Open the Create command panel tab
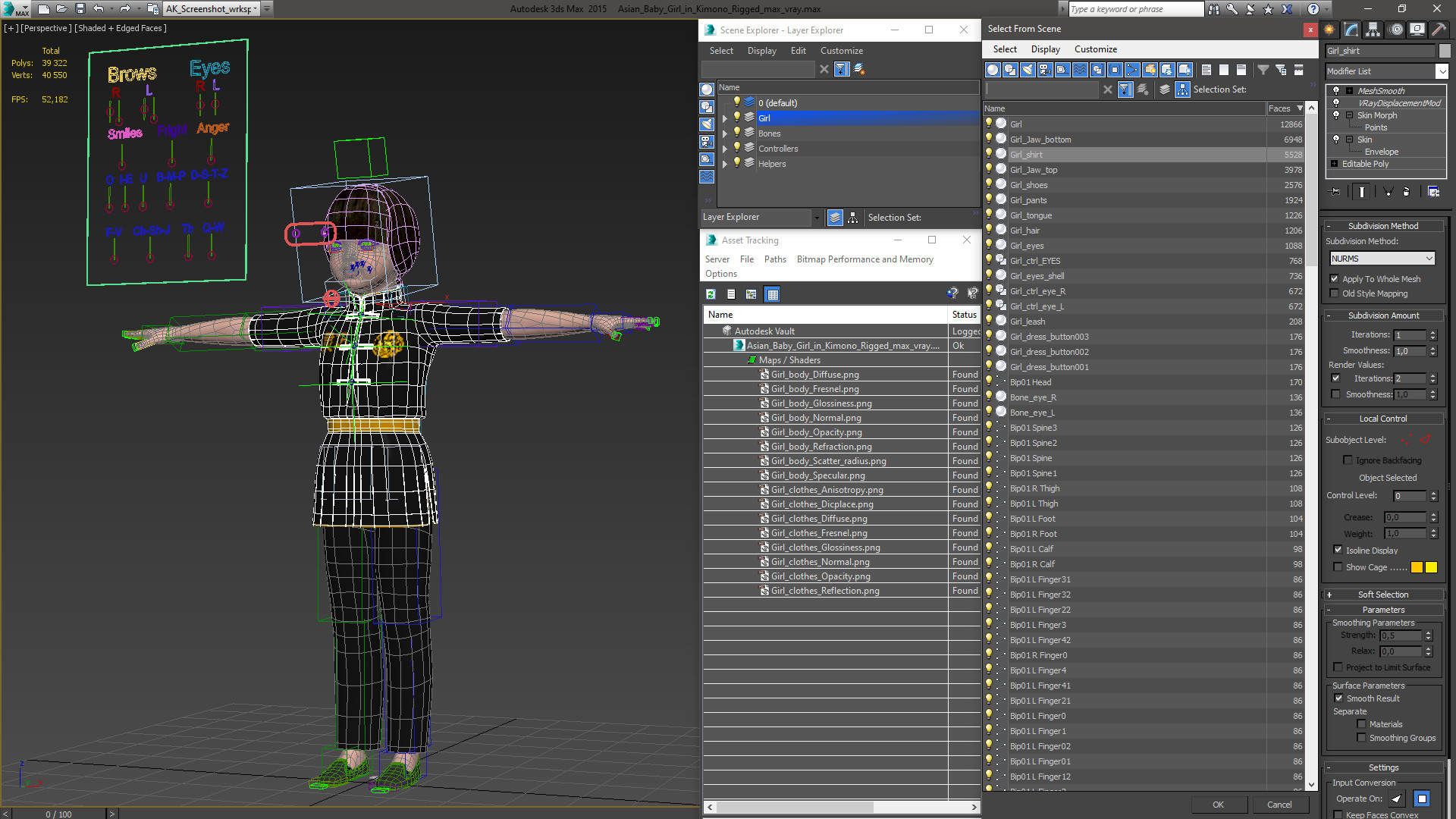 tap(1329, 30)
